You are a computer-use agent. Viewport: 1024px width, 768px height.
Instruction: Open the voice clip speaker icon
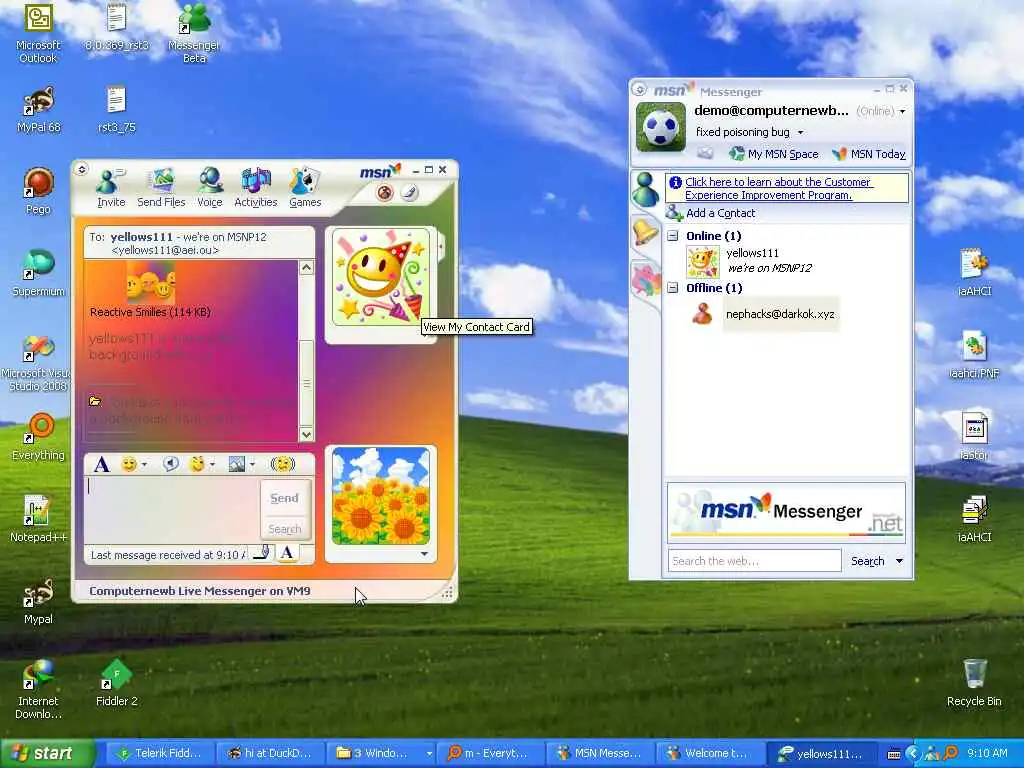point(170,464)
